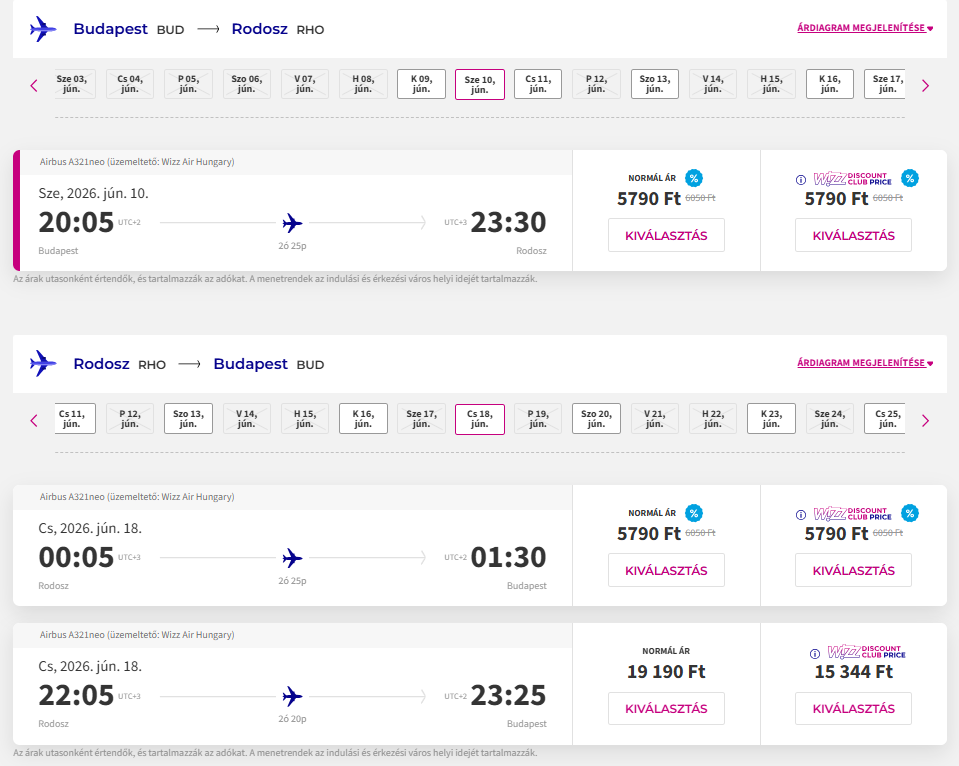Choose the Discount Club price for the 20:05 flight
This screenshot has height=766, width=959.
pyautogui.click(x=853, y=236)
